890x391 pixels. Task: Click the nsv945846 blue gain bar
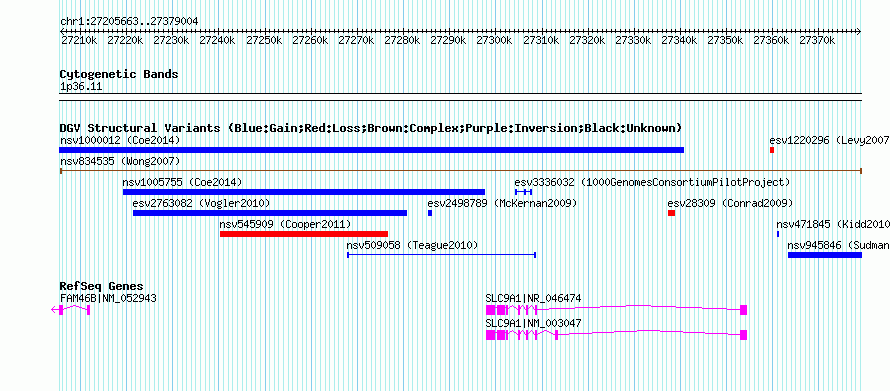[825, 255]
